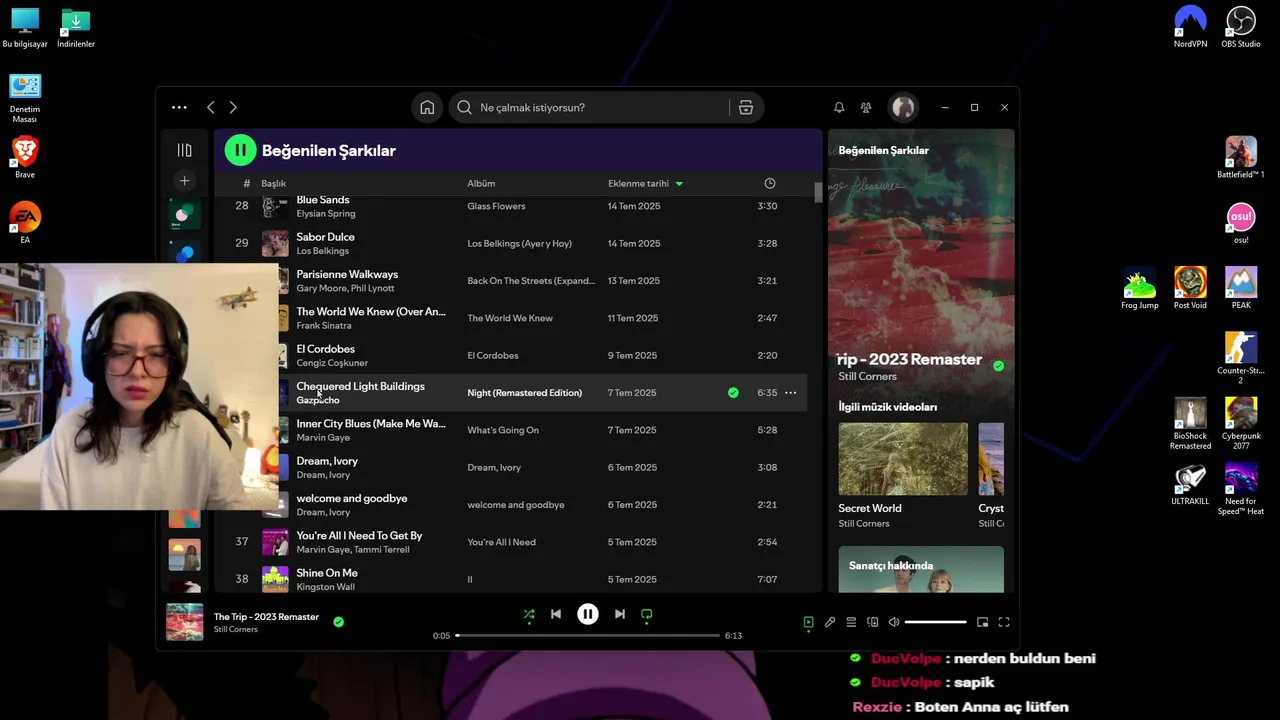Viewport: 1280px width, 720px height.
Task: Open the mini player
Action: point(983,622)
